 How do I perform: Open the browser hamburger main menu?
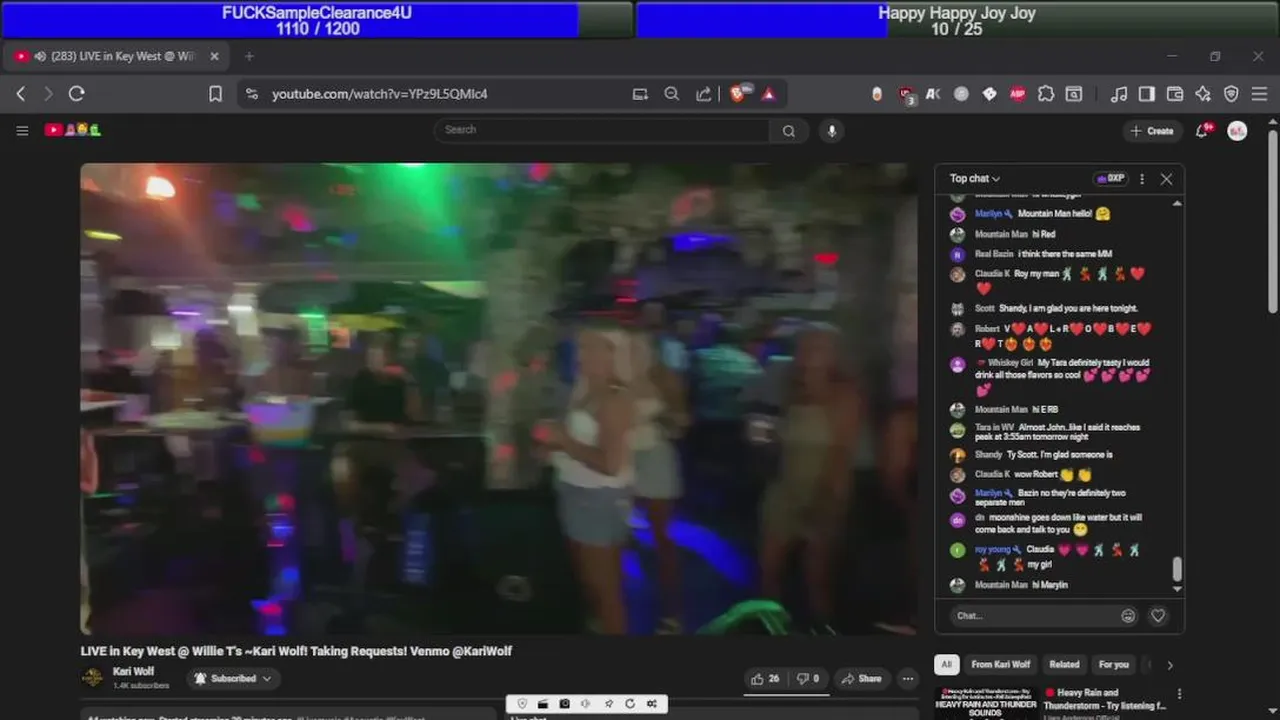[1259, 94]
